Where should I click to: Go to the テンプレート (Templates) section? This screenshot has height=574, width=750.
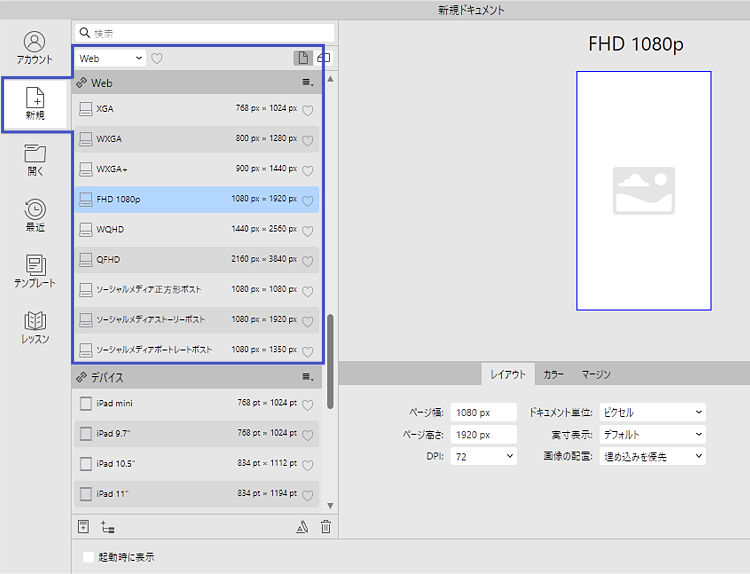[35, 271]
